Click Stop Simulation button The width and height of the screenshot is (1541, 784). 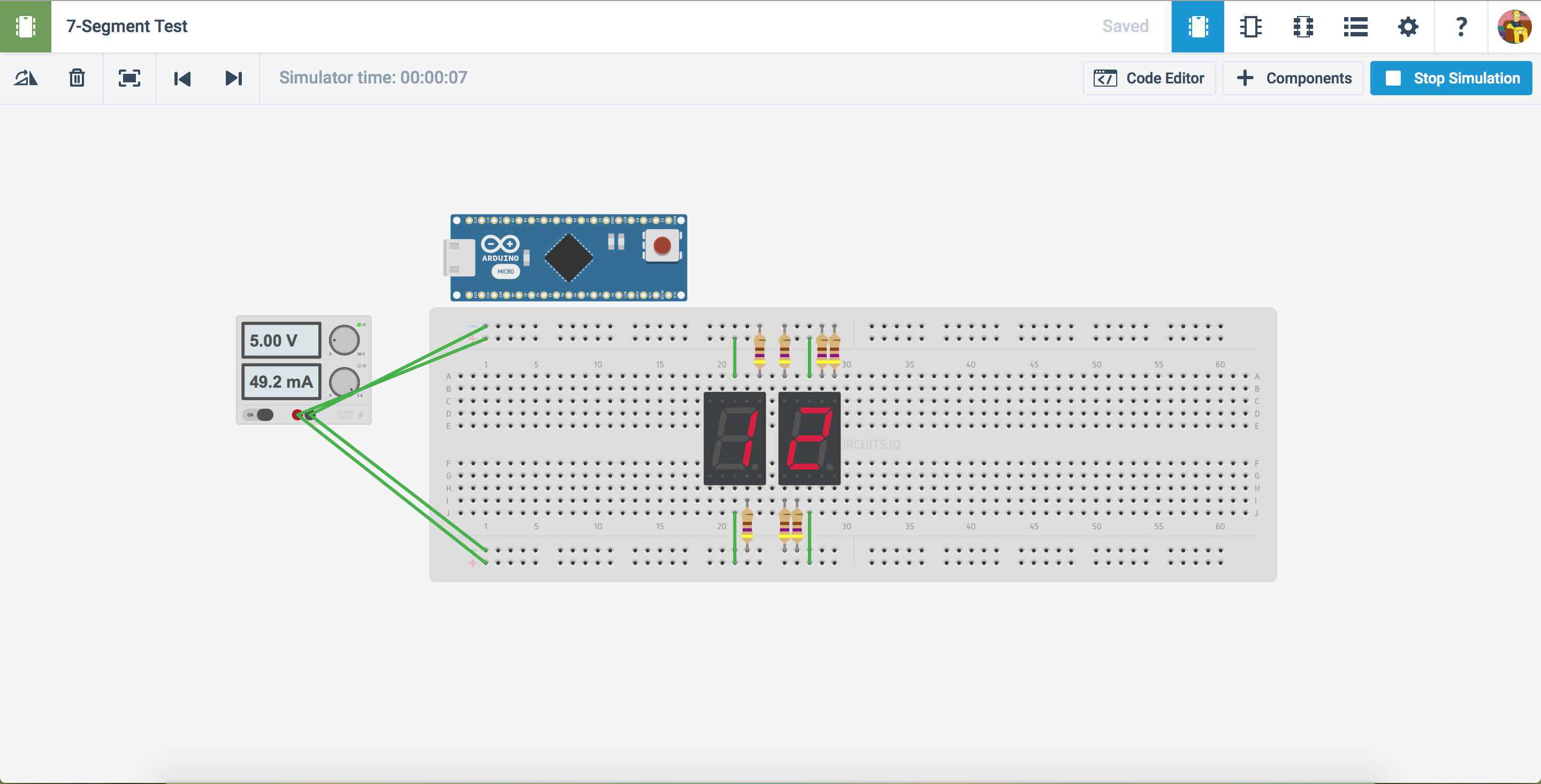tap(1451, 78)
